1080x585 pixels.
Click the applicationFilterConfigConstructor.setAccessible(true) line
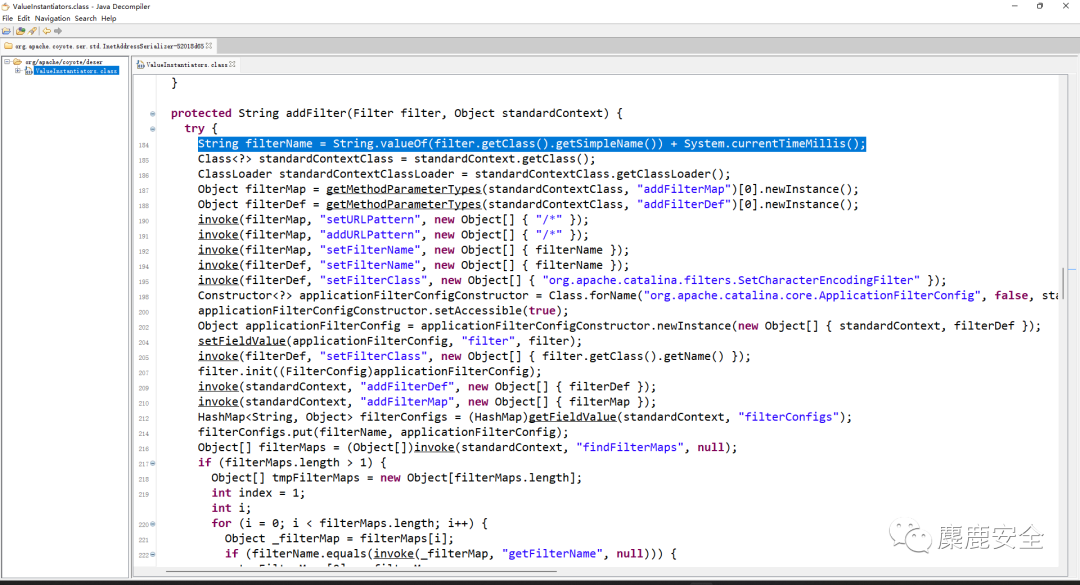(x=384, y=311)
